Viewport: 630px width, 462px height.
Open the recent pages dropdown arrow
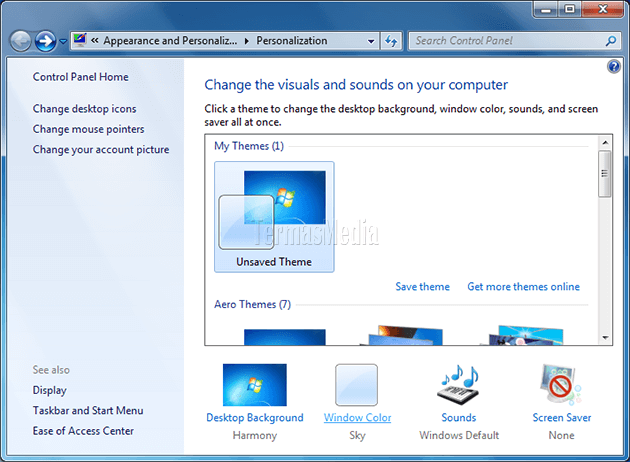[x=63, y=41]
